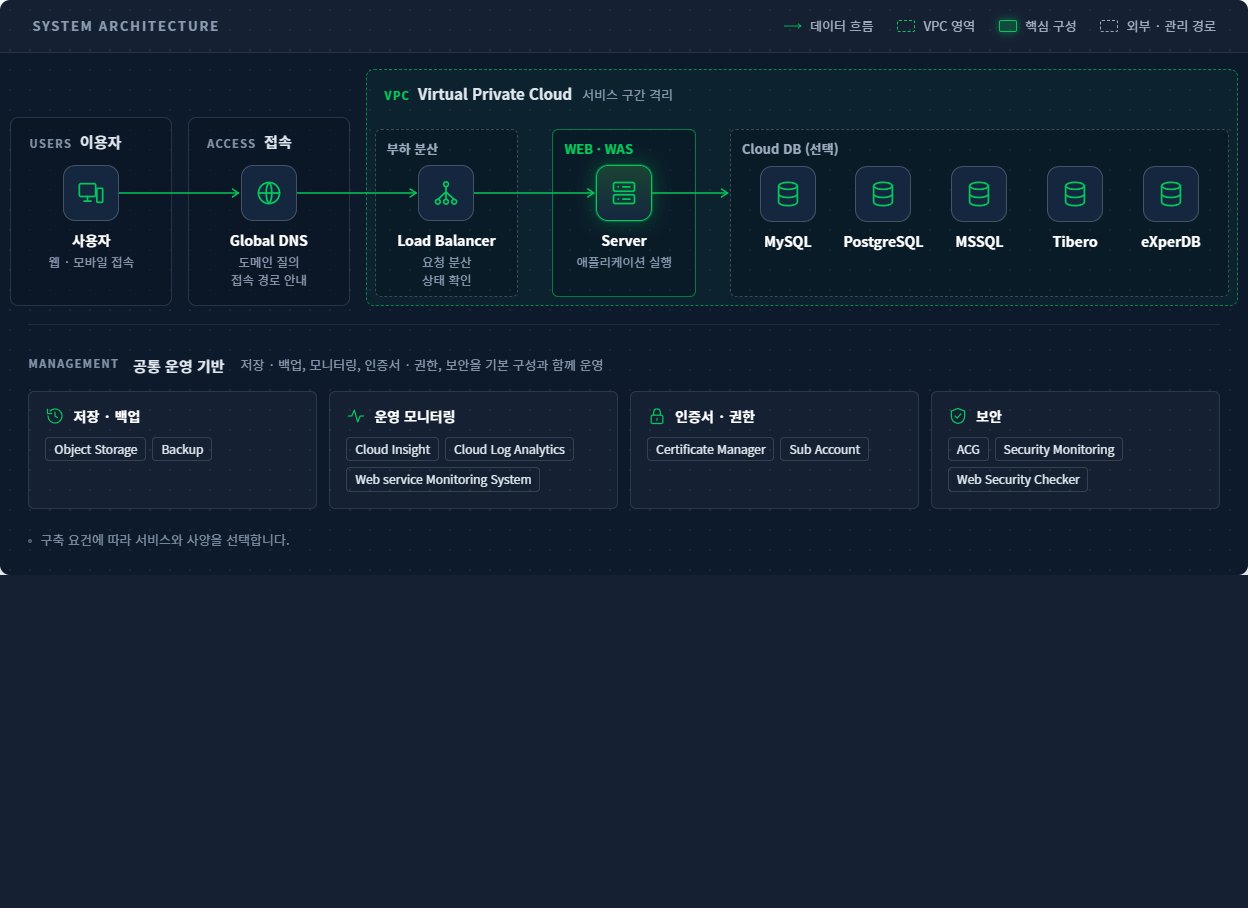Open the Cloud Log Analytics tag

click(x=510, y=450)
